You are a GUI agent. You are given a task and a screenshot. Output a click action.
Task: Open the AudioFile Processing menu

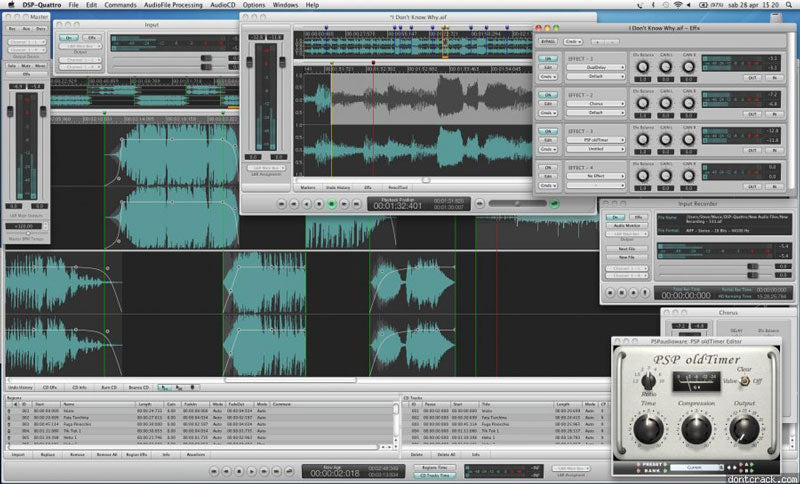click(173, 5)
